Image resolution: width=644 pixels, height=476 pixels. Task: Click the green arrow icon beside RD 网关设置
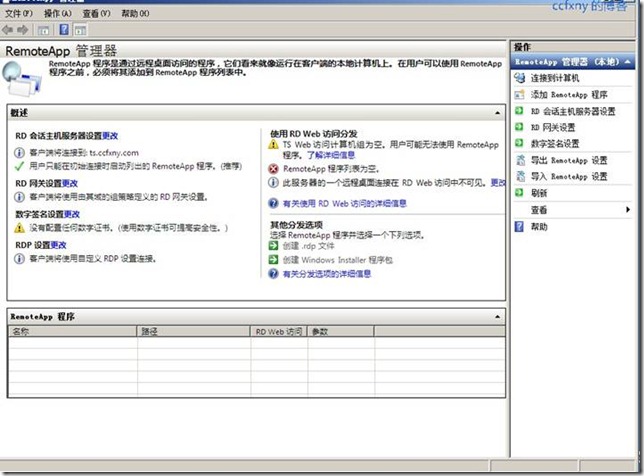coord(519,127)
